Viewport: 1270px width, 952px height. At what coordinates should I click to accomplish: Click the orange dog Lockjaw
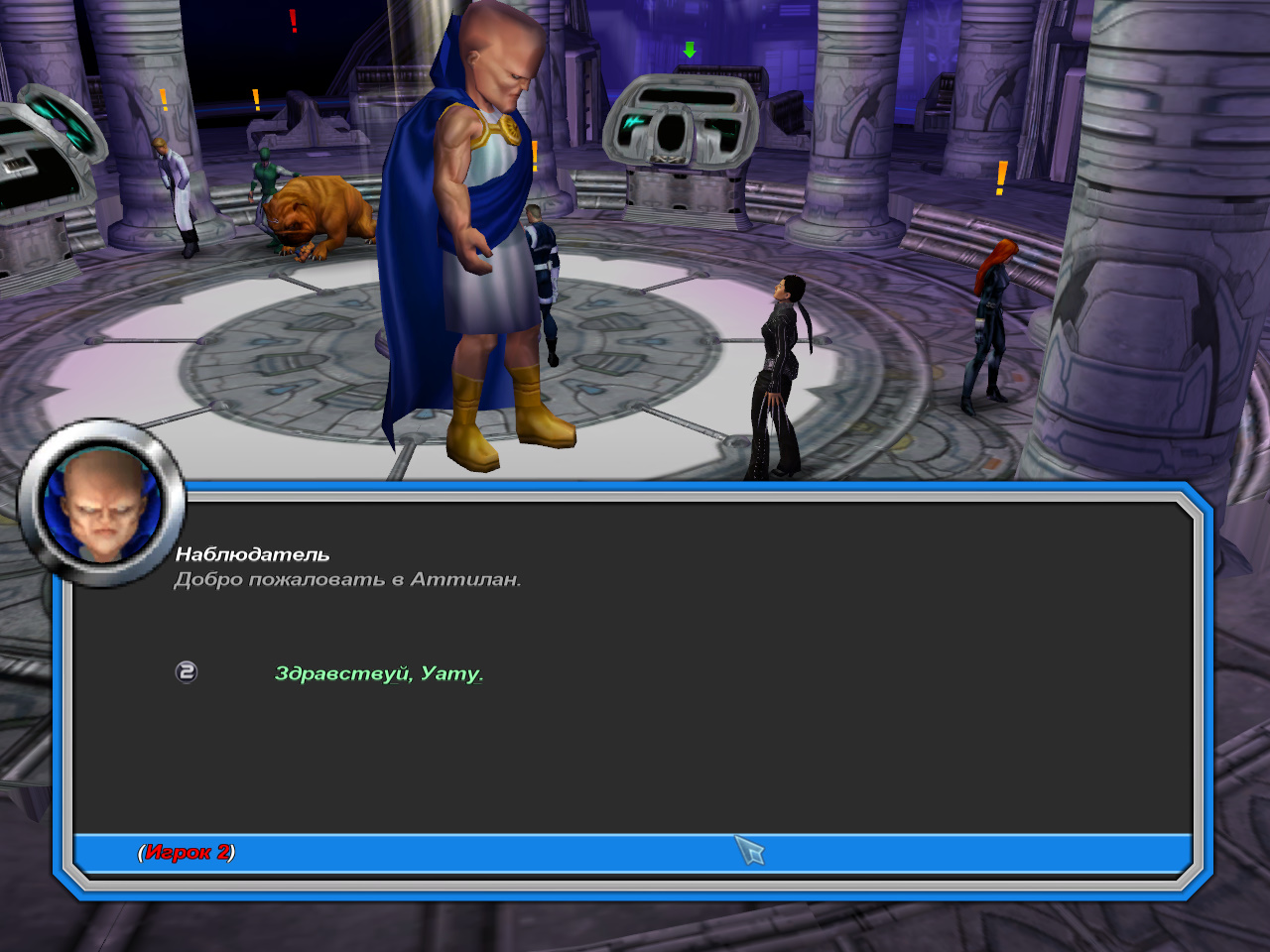[319, 216]
